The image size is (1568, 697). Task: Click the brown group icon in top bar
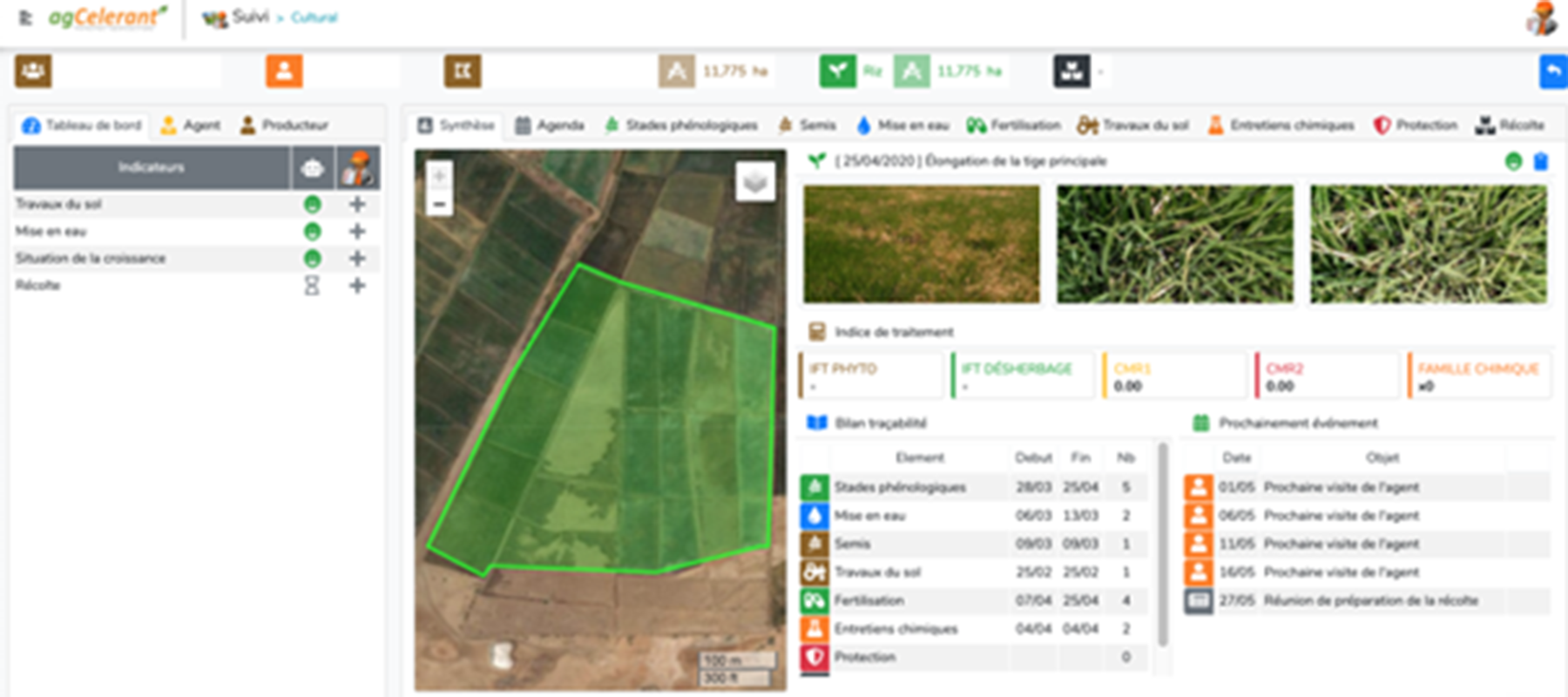[x=33, y=71]
